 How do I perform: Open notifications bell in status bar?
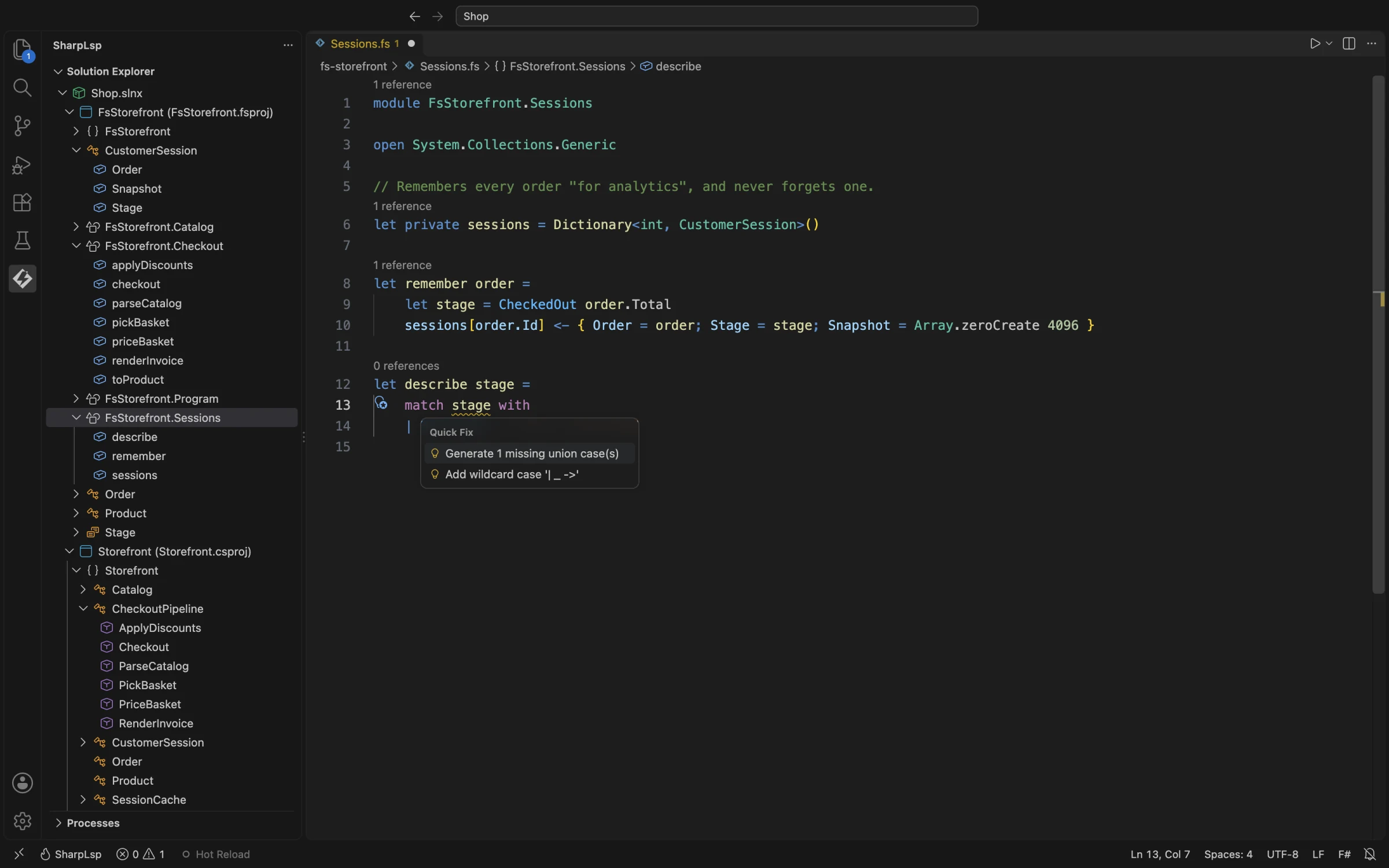(x=1370, y=854)
